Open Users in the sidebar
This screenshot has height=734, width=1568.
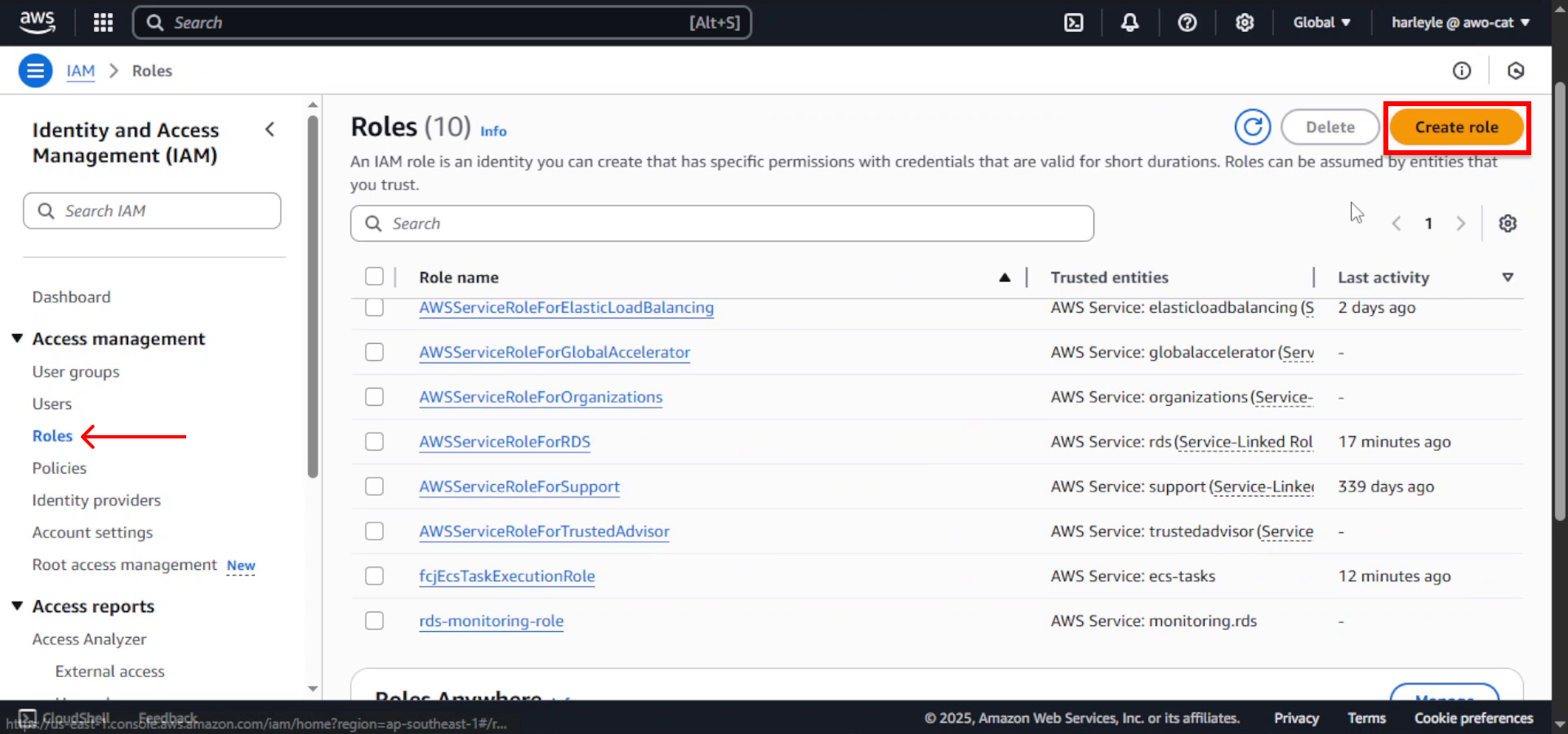[52, 404]
